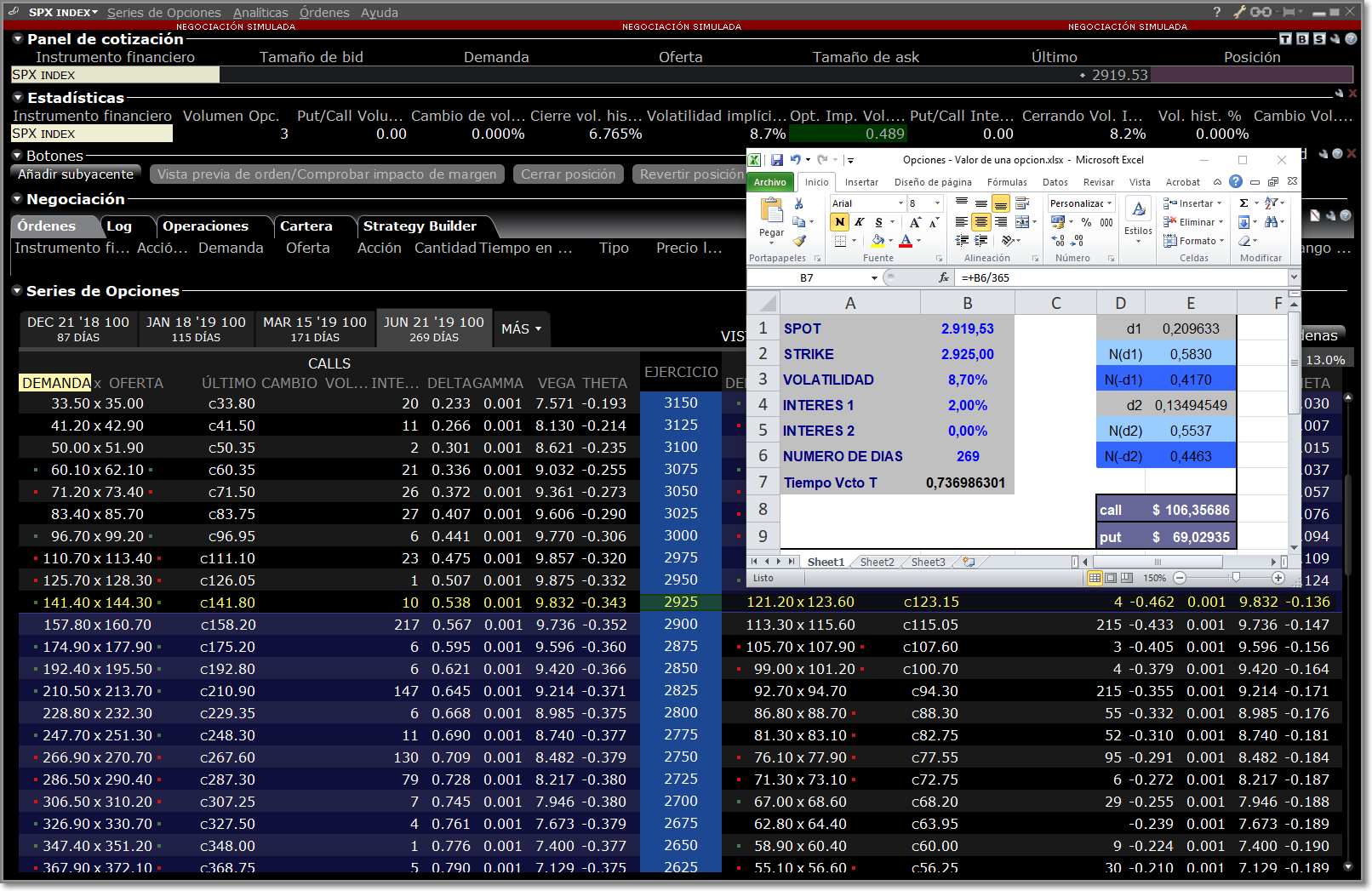This screenshot has height=891, width=1372.
Task: Toggle center horizontal alignment in Excel
Action: 981,222
